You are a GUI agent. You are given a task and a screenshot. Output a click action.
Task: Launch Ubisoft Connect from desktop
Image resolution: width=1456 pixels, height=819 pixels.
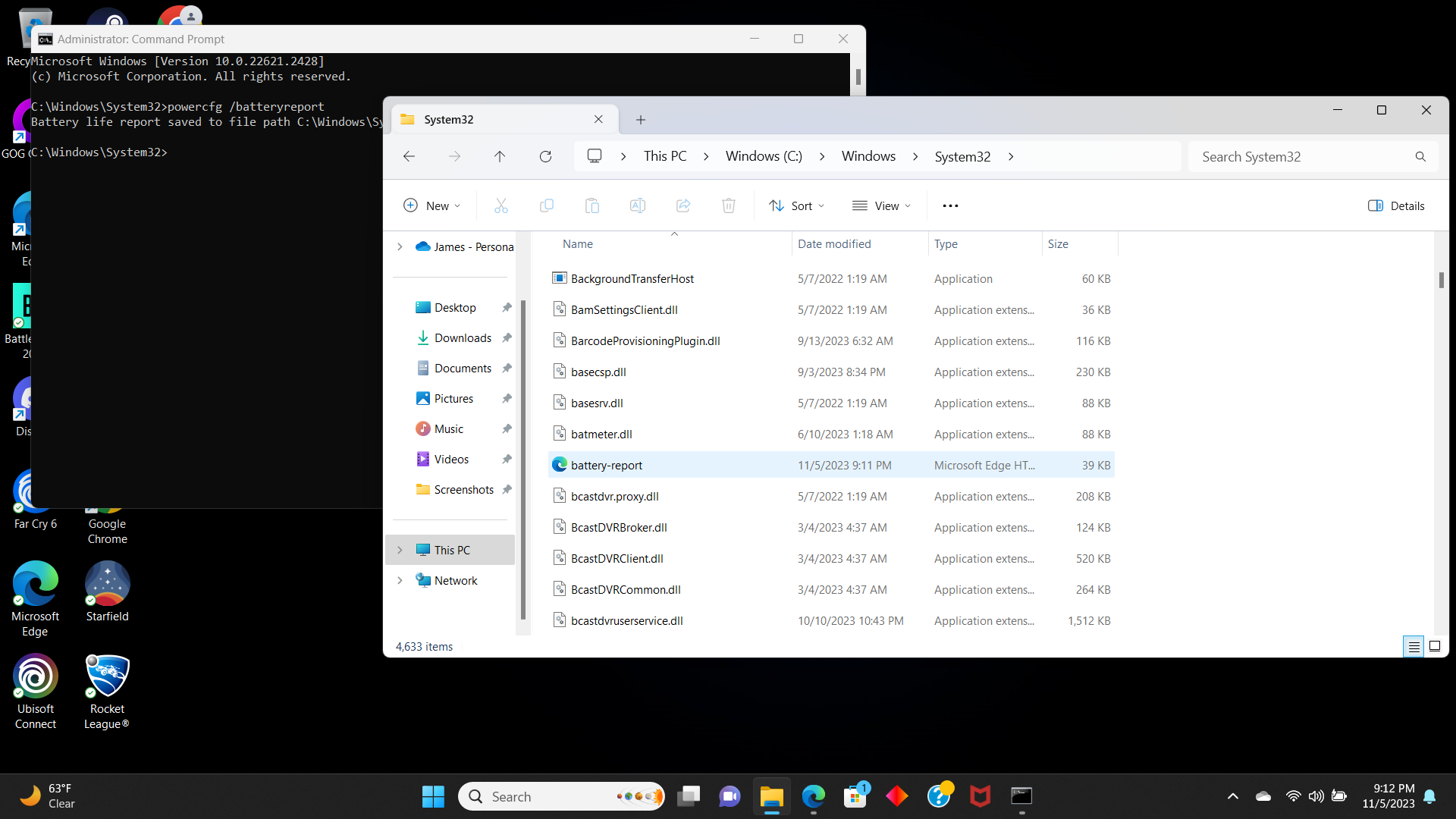[x=34, y=676]
